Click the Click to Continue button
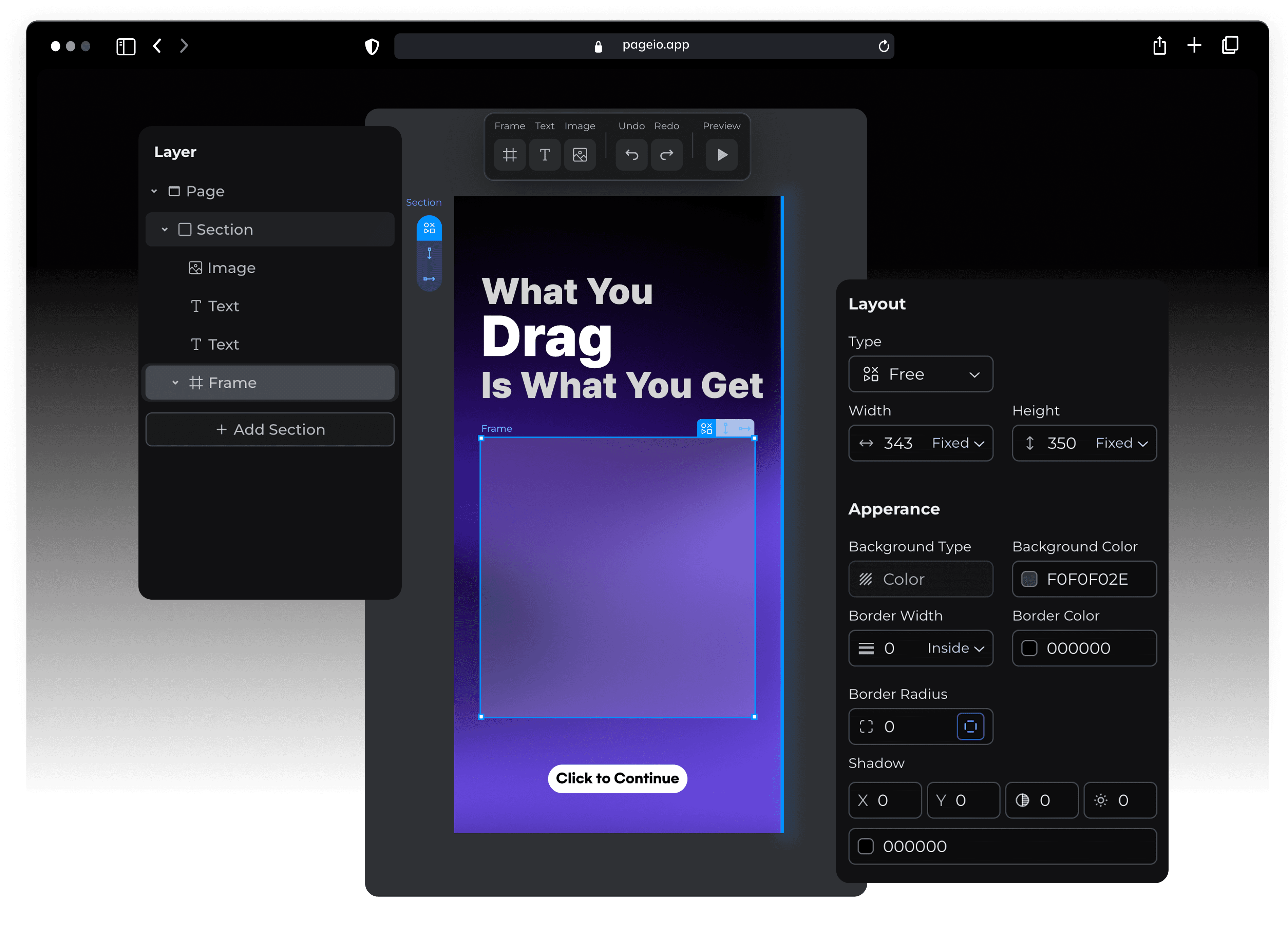 tap(617, 778)
